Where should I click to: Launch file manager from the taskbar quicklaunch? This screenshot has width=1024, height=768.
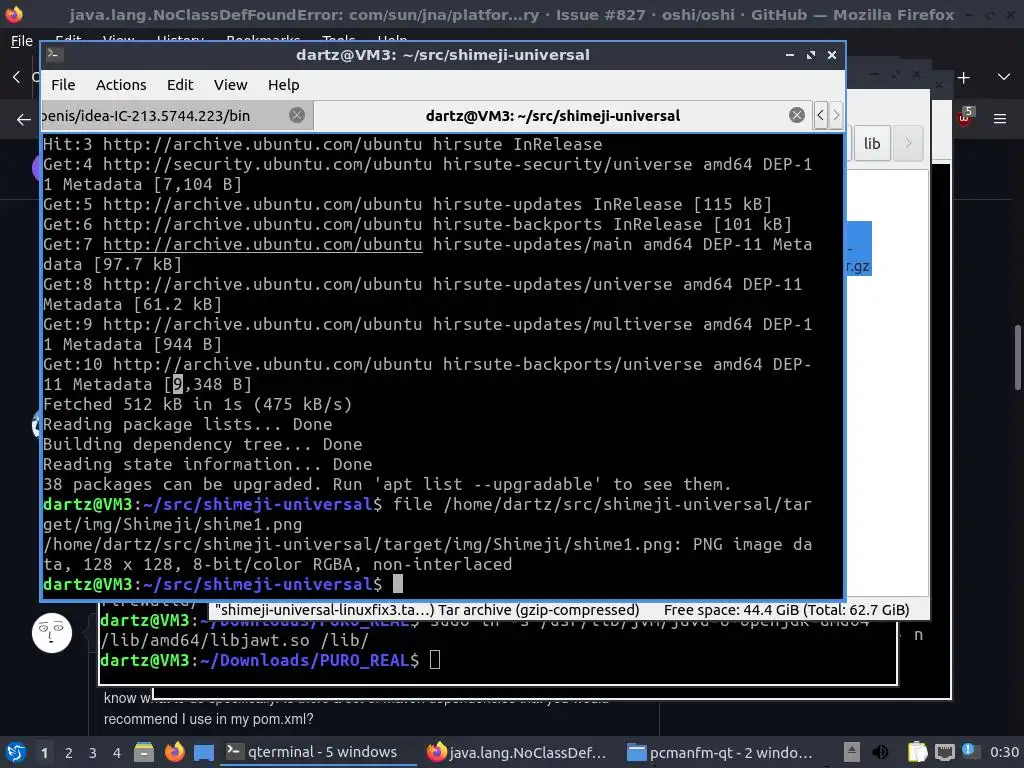pos(144,752)
